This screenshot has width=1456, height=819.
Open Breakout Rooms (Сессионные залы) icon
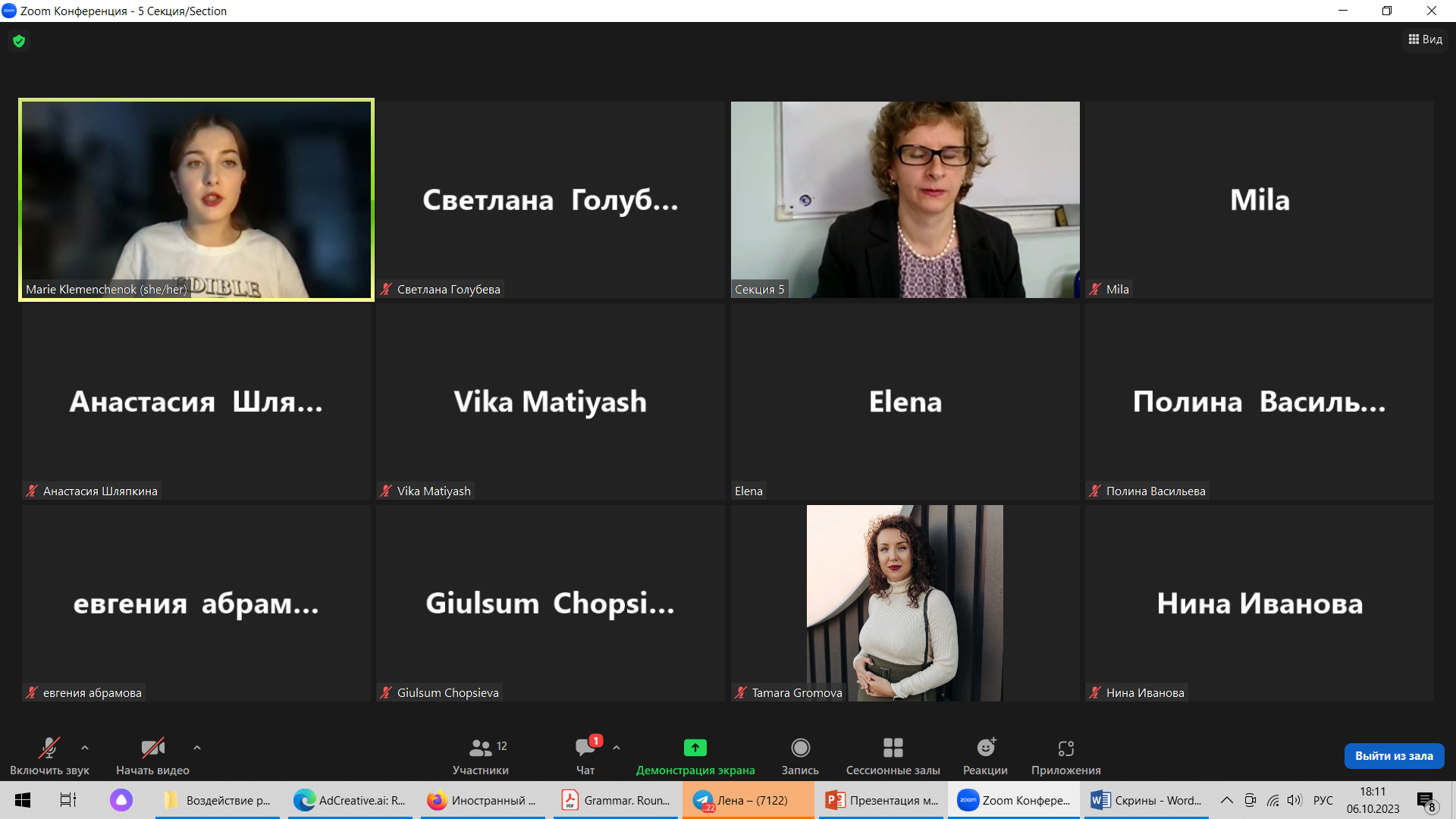point(893,748)
